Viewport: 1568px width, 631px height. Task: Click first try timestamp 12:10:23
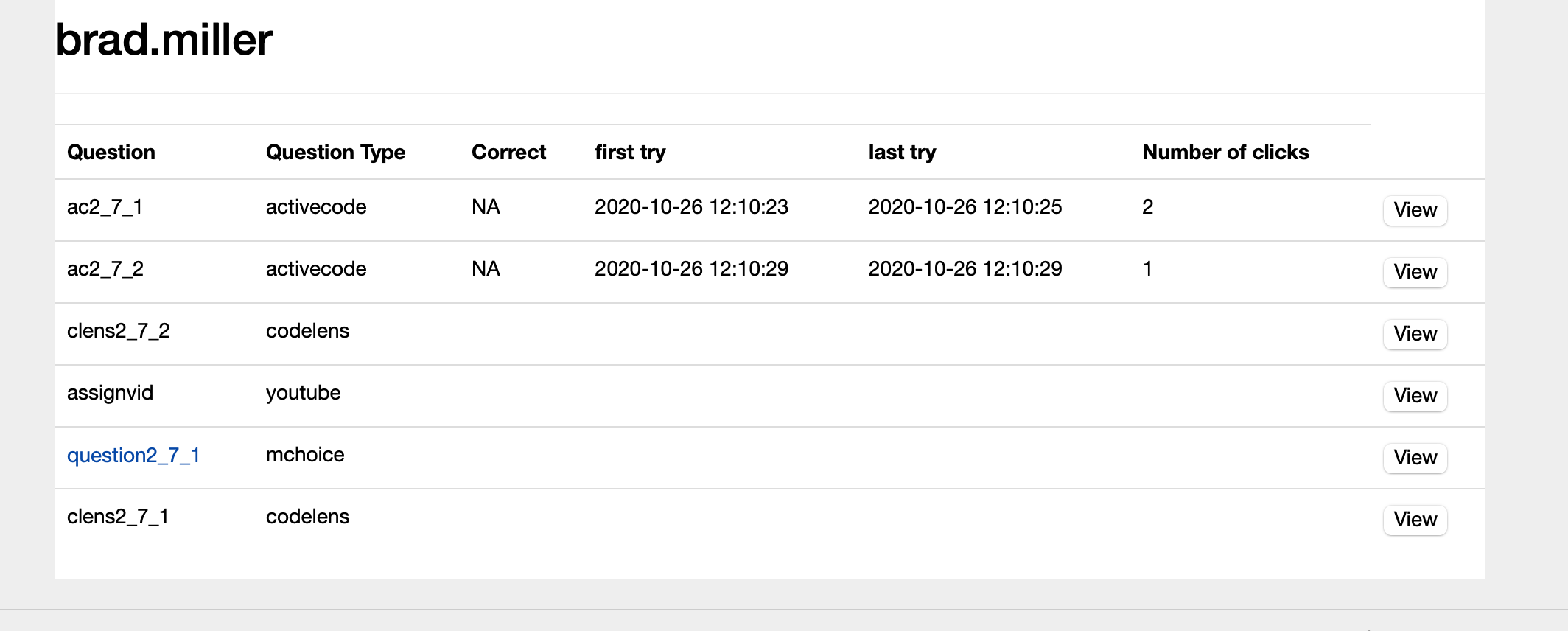click(x=691, y=207)
